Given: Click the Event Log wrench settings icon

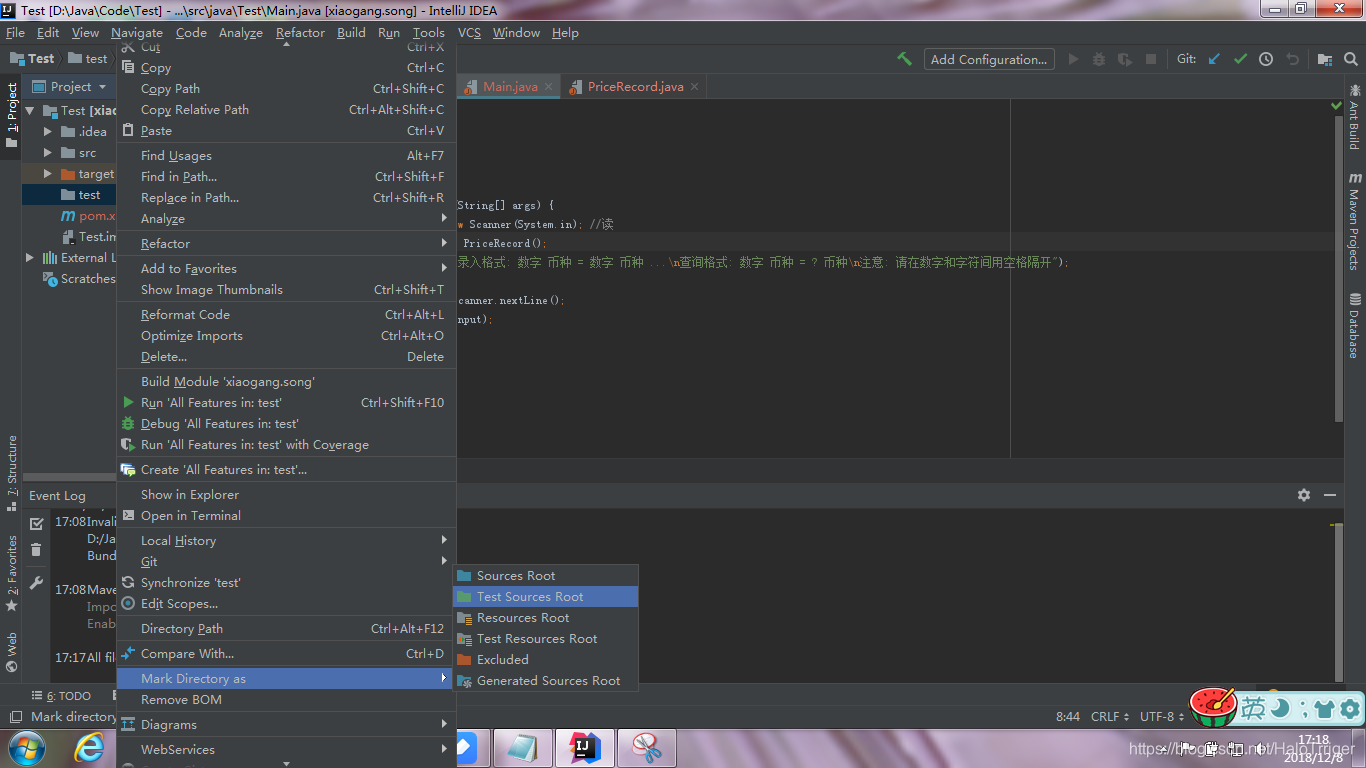Looking at the screenshot, I should (x=36, y=582).
